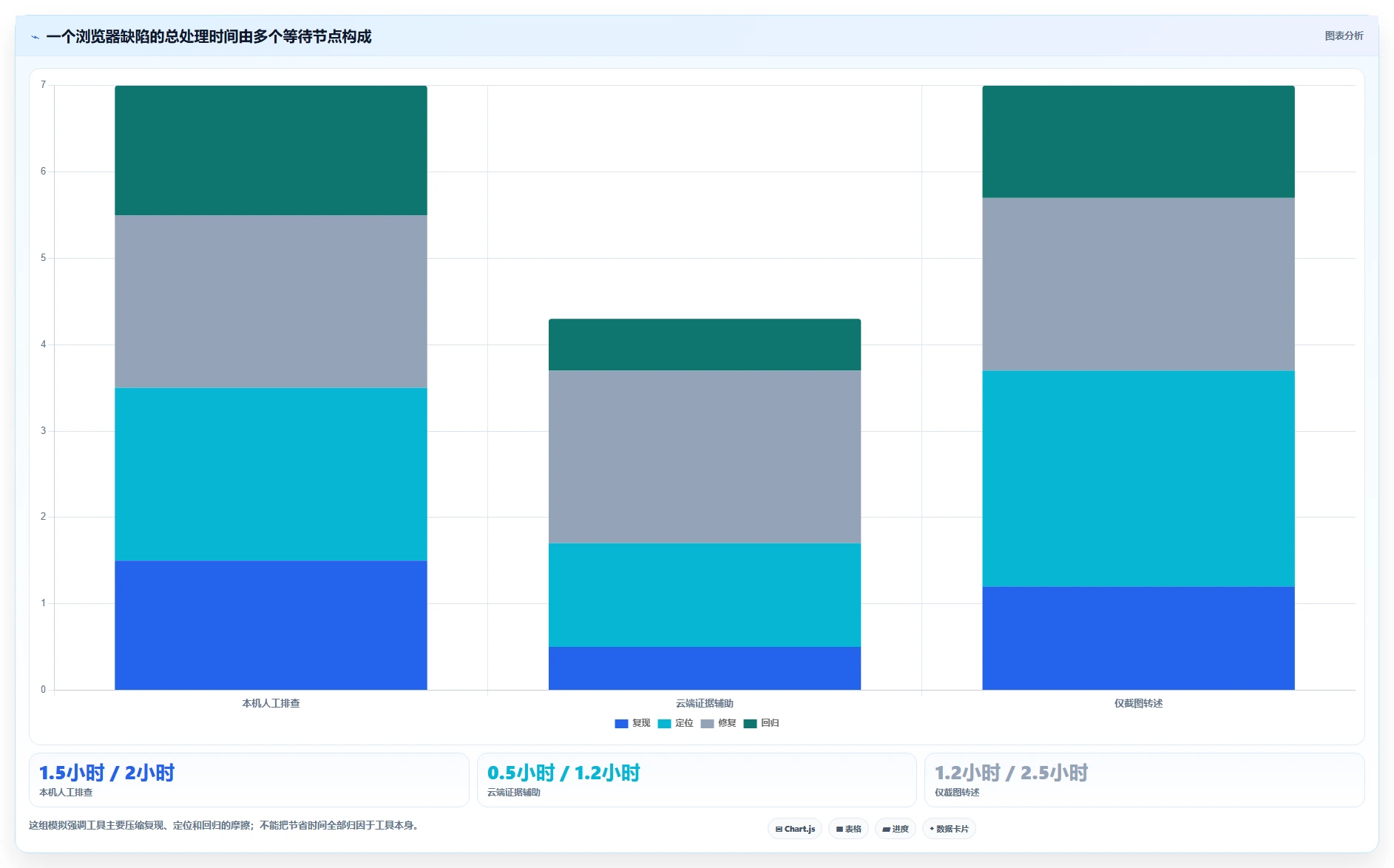Image resolution: width=1394 pixels, height=868 pixels.
Task: Click the 复现 segment of the 仅截图转述 bar
Action: tap(1138, 638)
